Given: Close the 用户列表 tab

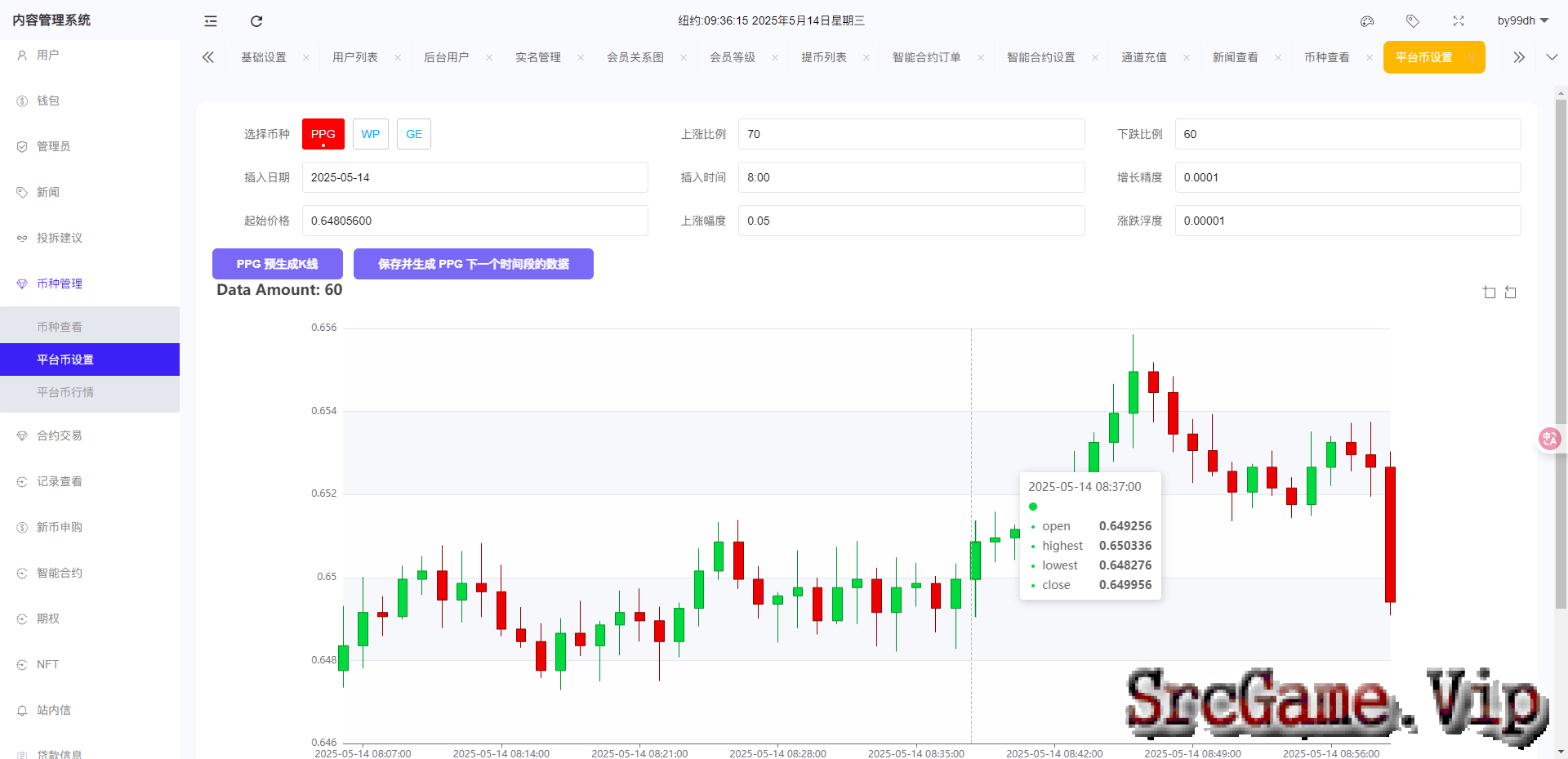Looking at the screenshot, I should pos(398,57).
